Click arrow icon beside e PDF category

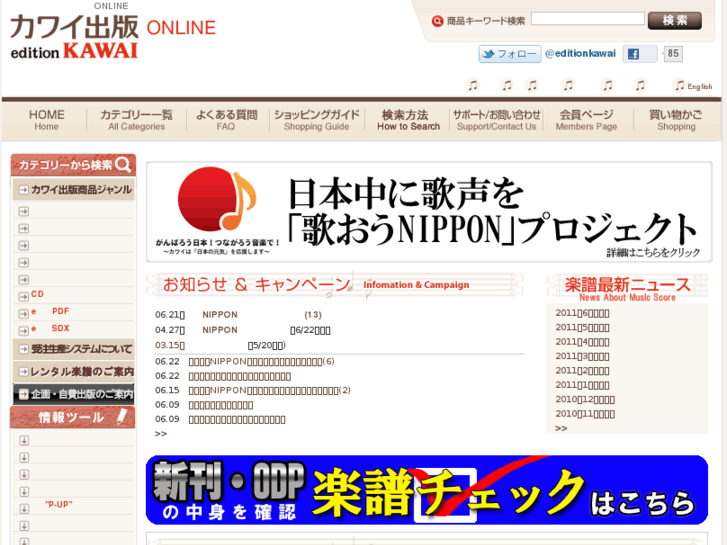(x=24, y=314)
